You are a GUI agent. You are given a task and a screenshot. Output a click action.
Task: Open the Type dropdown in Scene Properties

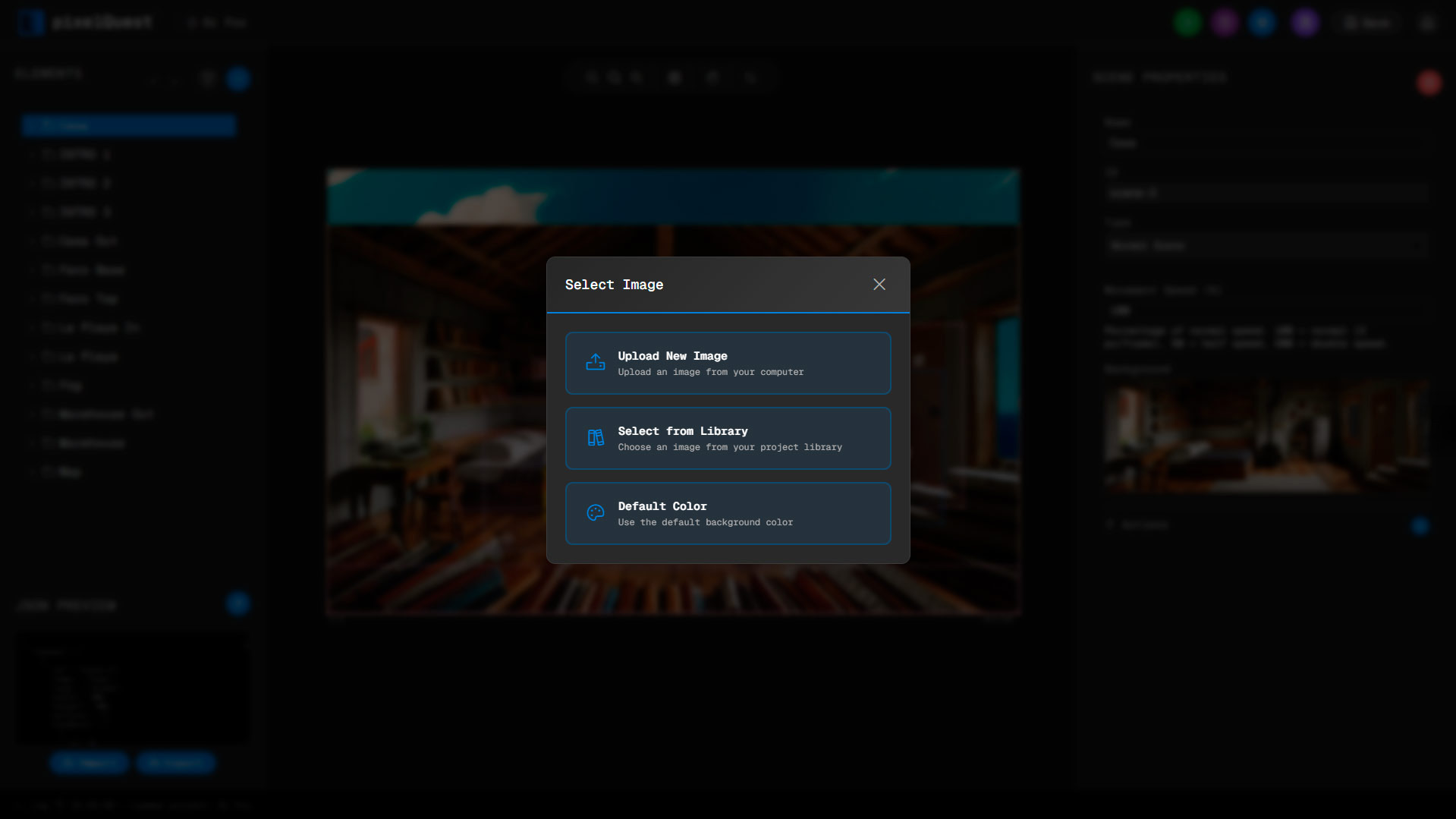point(1266,244)
